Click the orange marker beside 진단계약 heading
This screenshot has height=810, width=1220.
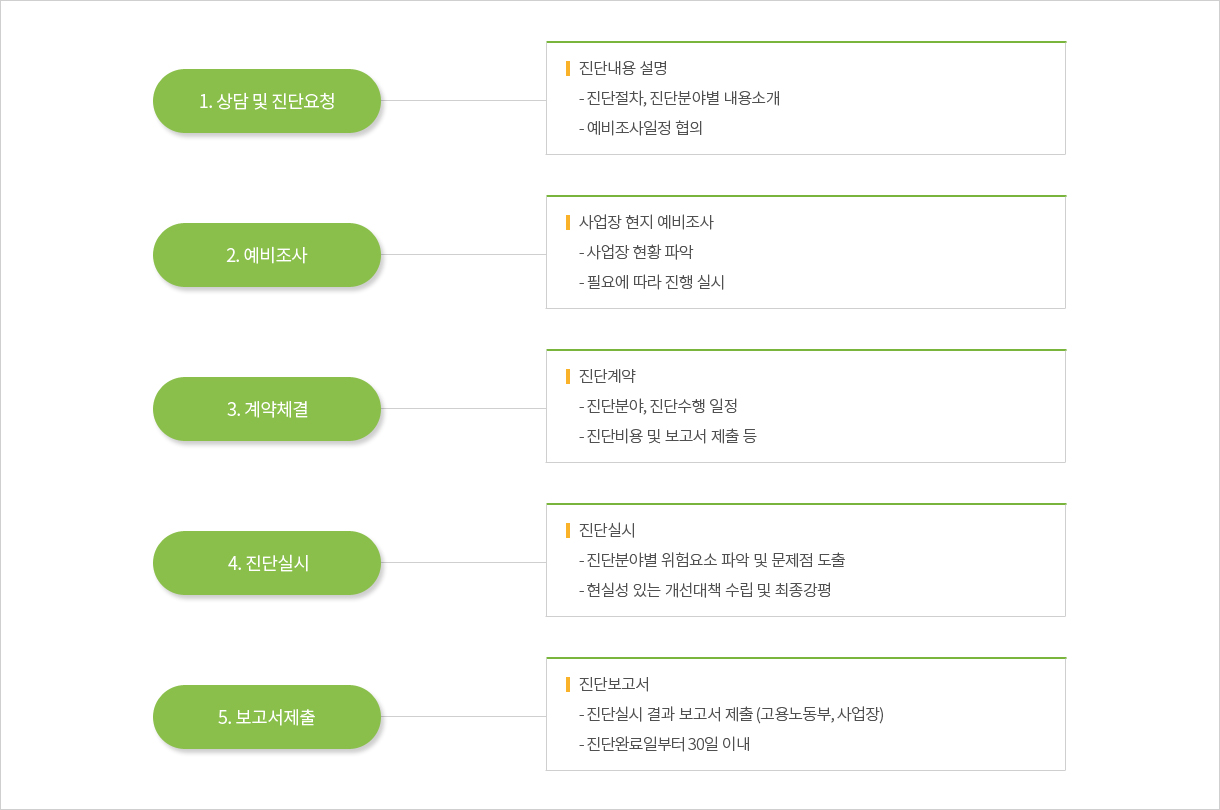[x=568, y=376]
